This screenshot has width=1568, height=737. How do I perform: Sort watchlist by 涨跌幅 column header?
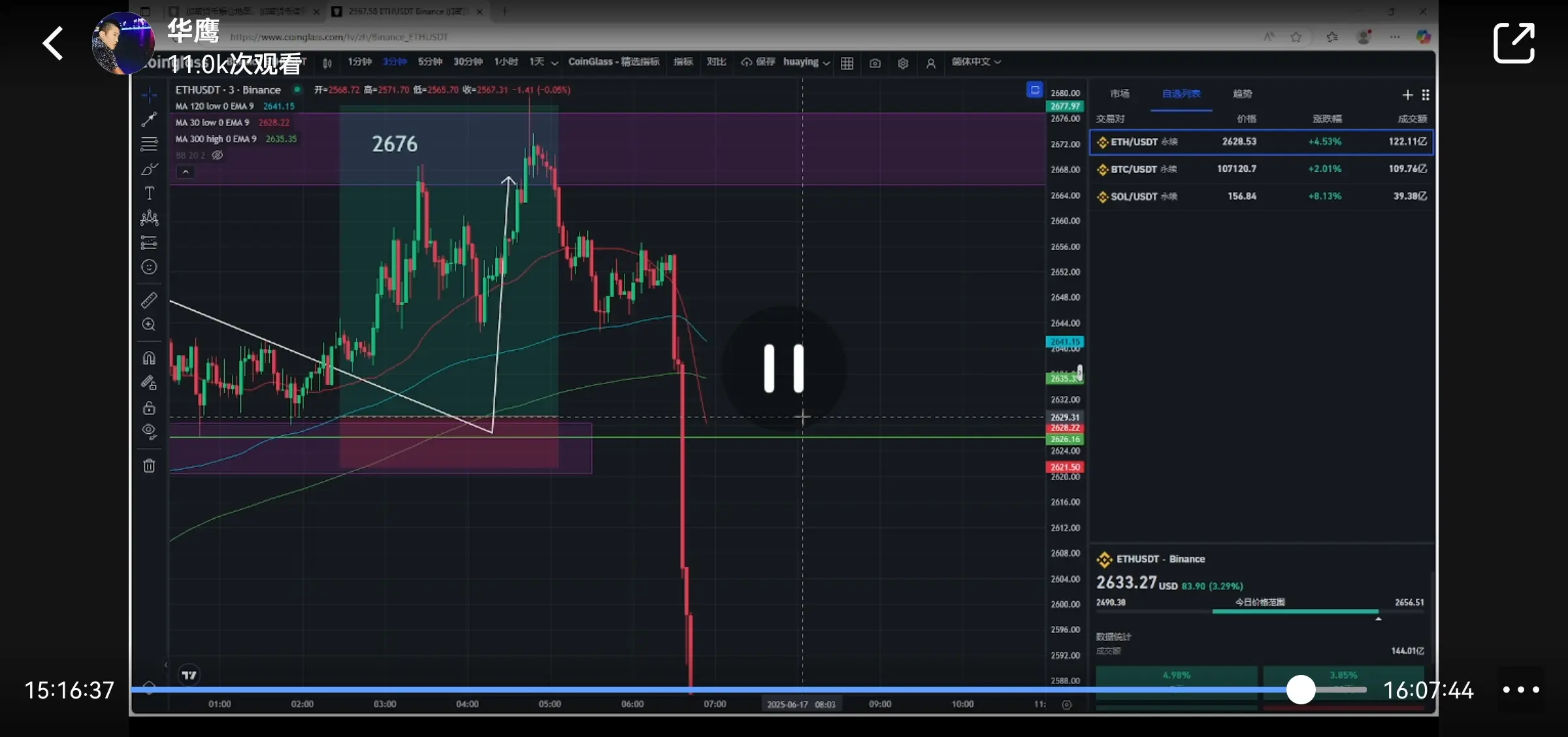(x=1327, y=119)
